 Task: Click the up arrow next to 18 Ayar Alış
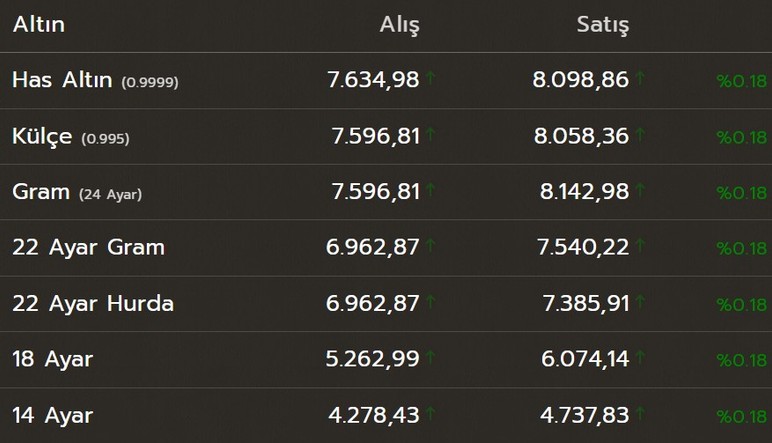tap(430, 357)
